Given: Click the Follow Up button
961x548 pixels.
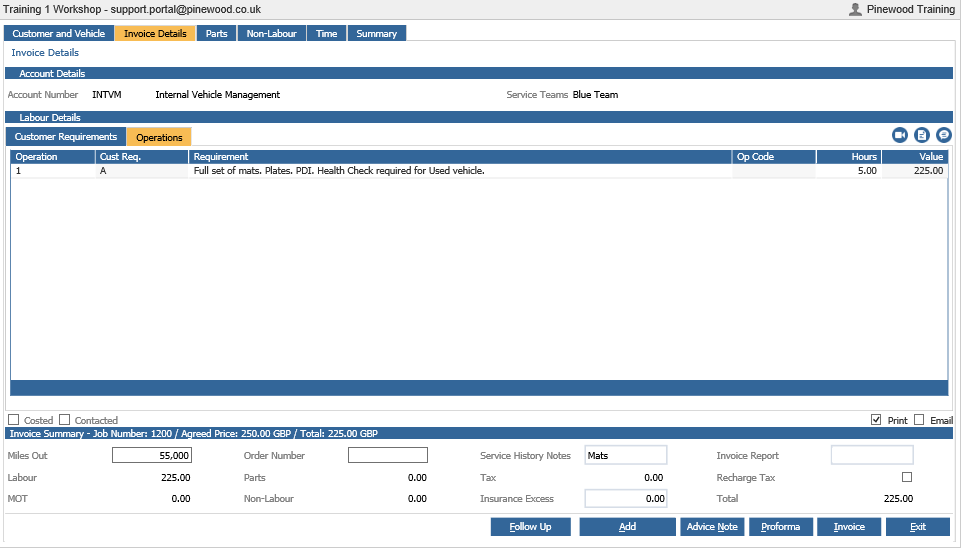Looking at the screenshot, I should click(x=531, y=527).
